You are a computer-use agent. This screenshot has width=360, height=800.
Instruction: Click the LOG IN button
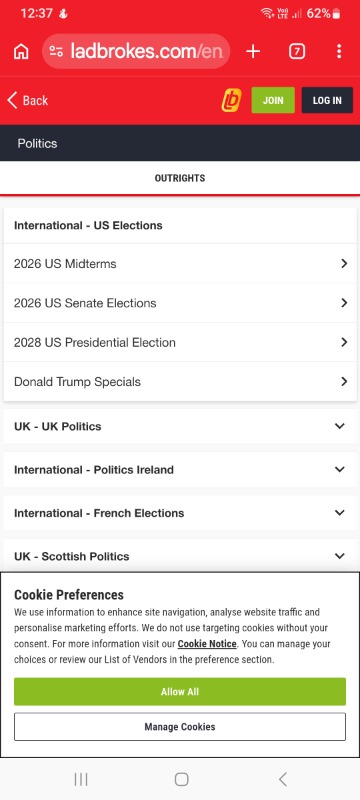pyautogui.click(x=327, y=100)
